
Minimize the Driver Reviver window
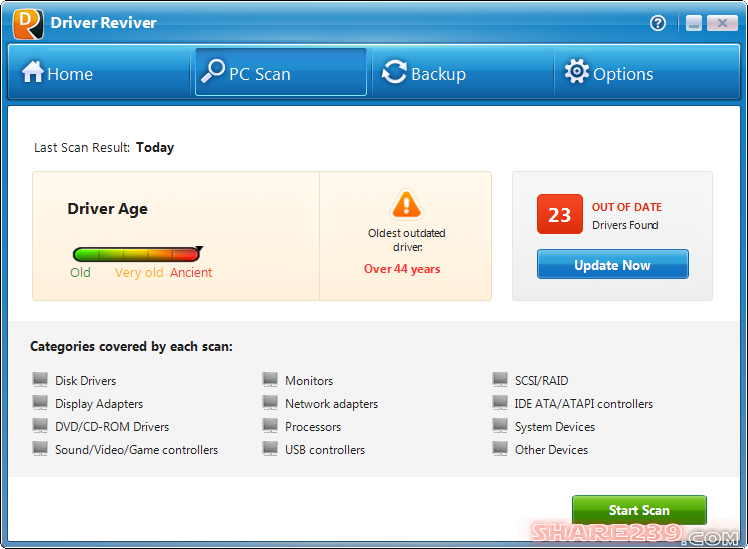tap(694, 23)
